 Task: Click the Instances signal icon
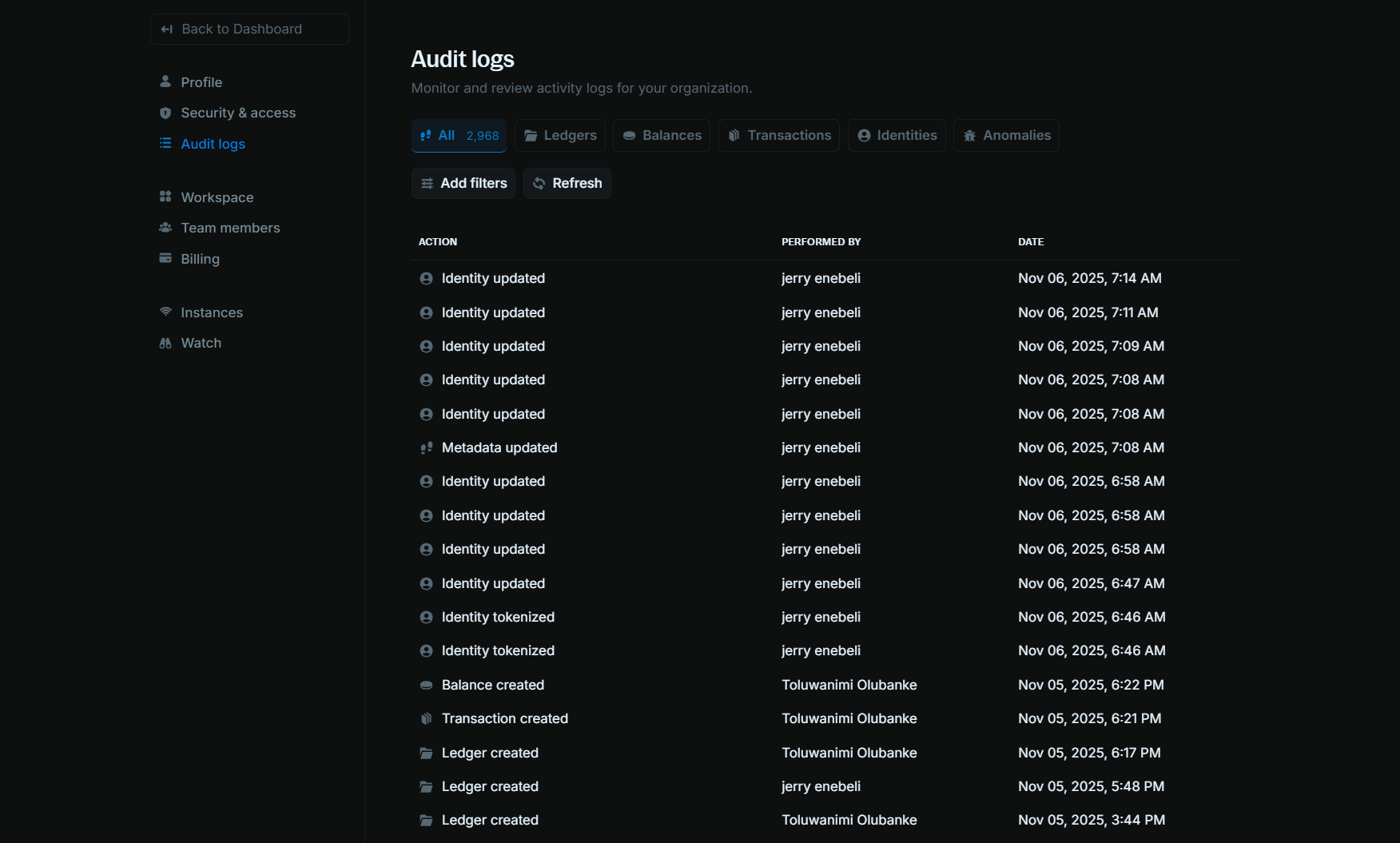[x=165, y=312]
